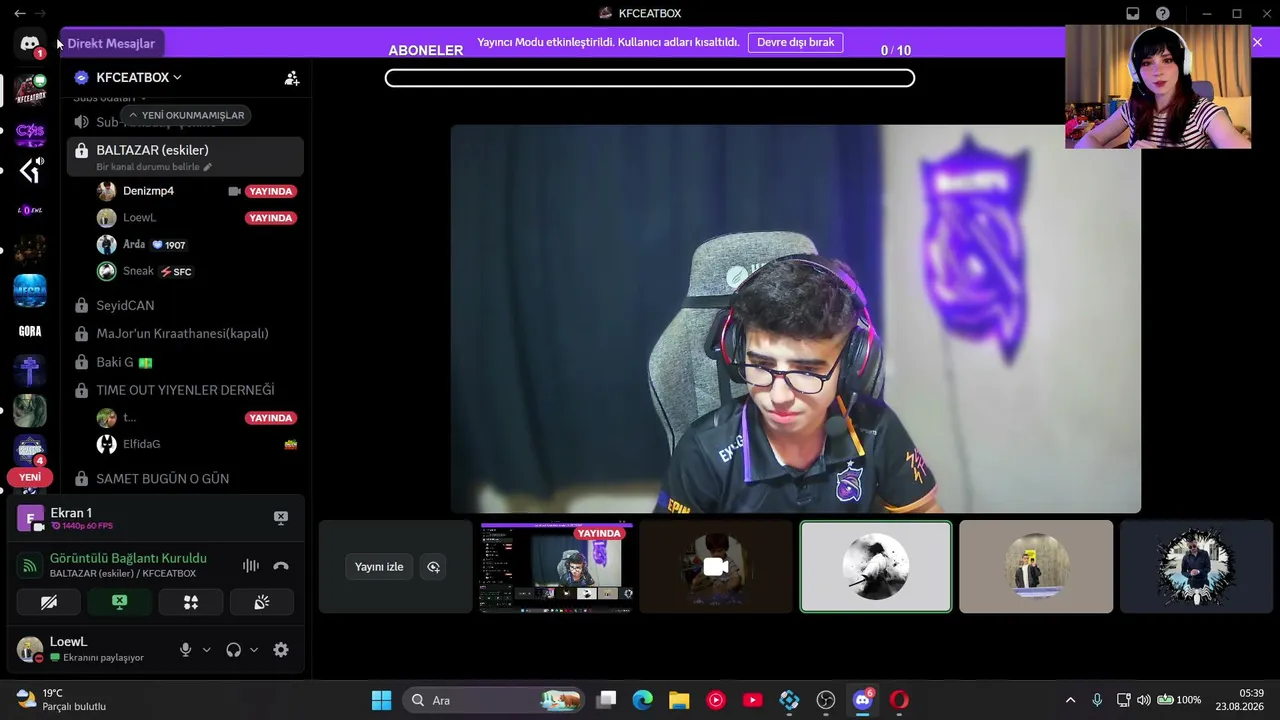Click the ABONELER subscriber goal progress bar
Viewport: 1280px width, 720px height.
pyautogui.click(x=650, y=78)
